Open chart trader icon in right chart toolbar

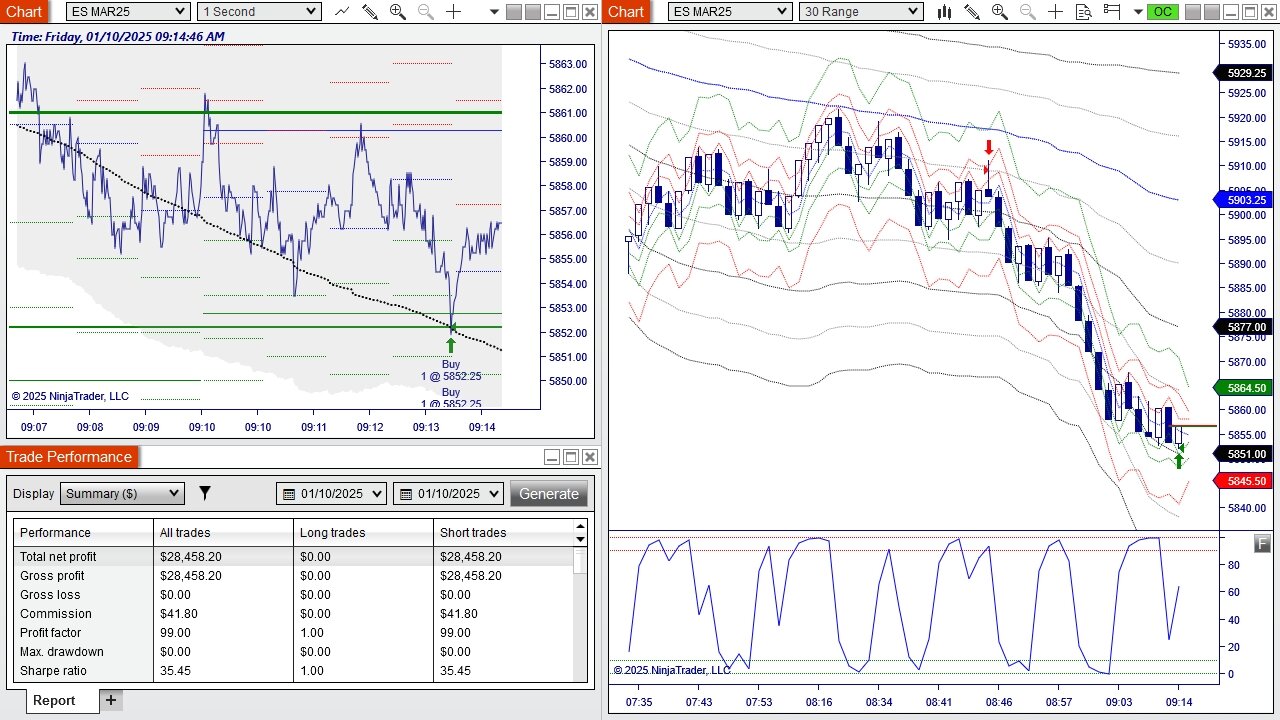pos(1112,12)
